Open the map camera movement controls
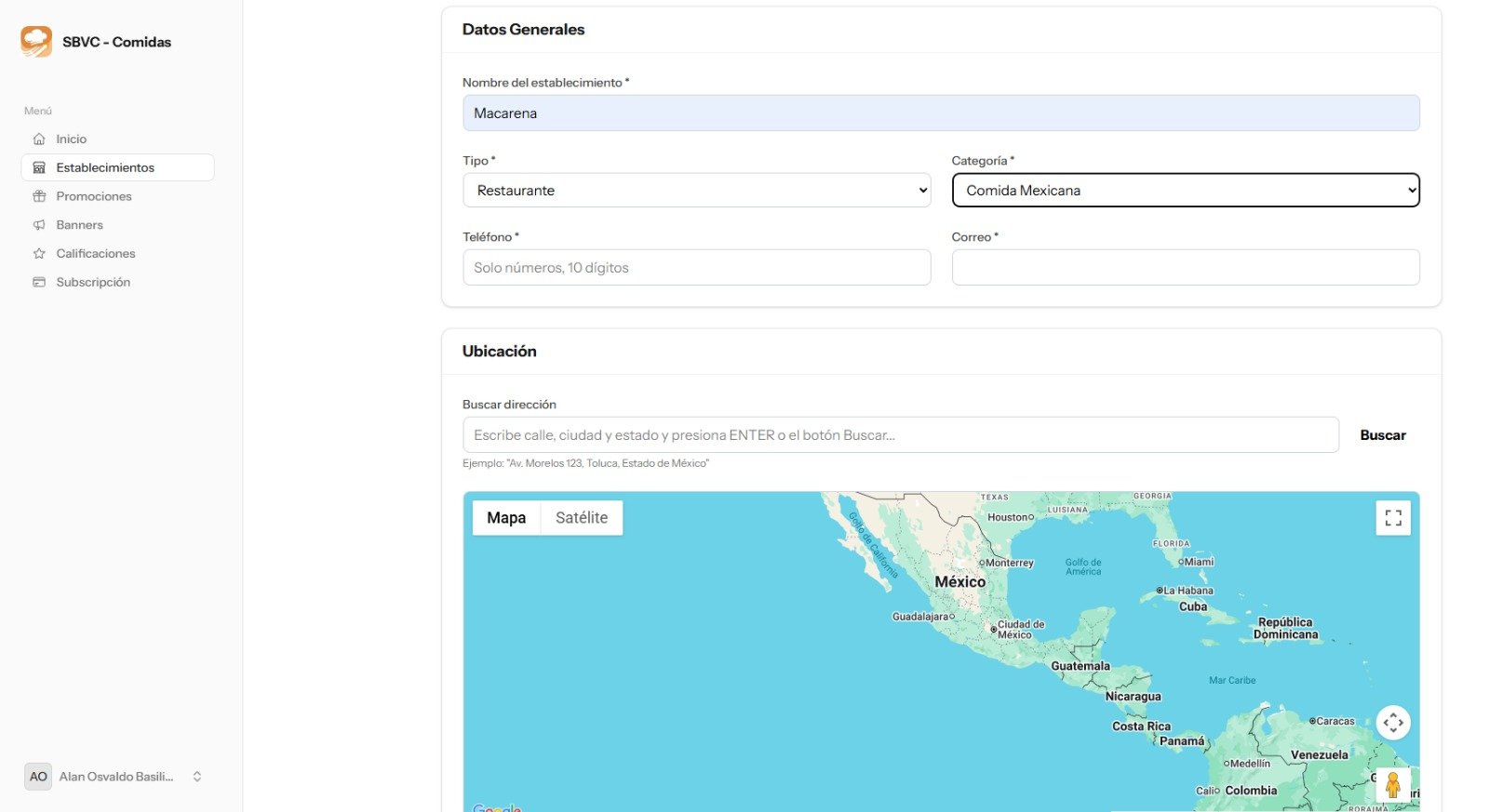The width and height of the screenshot is (1489, 812). pyautogui.click(x=1393, y=723)
